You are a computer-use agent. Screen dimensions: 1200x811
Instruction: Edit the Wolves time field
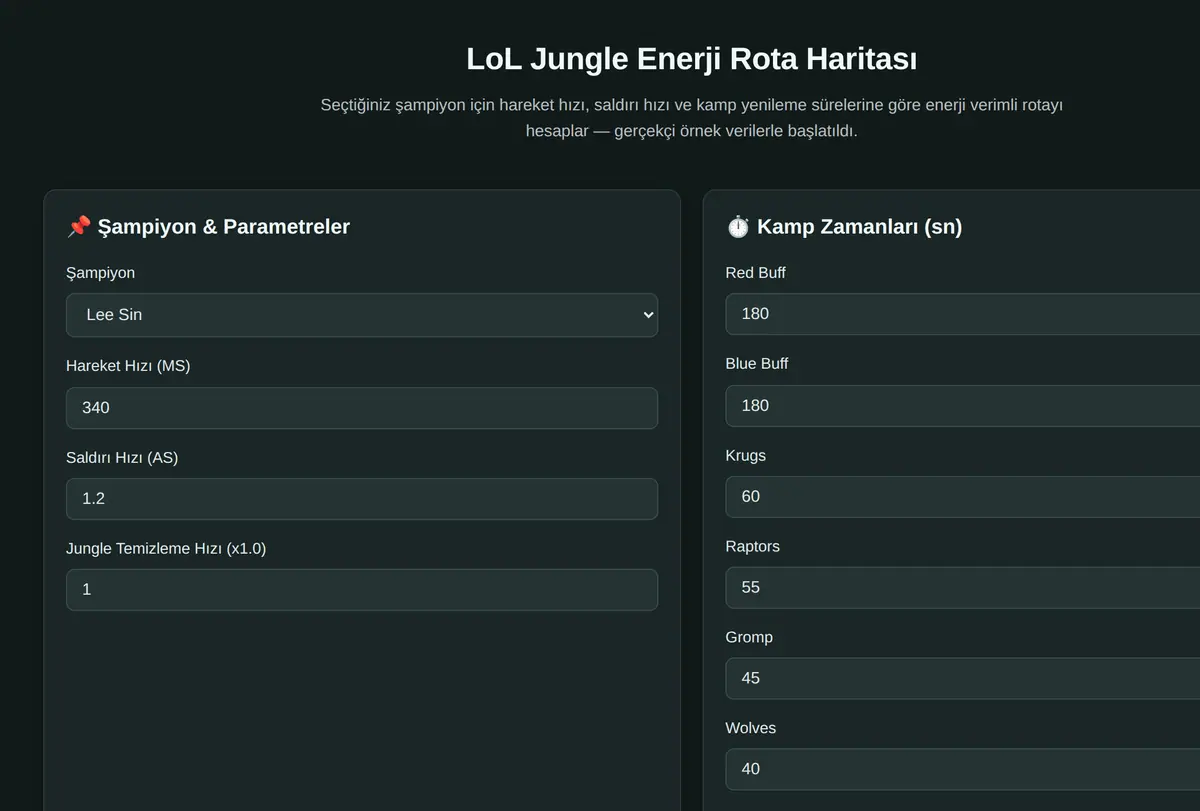pyautogui.click(x=963, y=769)
